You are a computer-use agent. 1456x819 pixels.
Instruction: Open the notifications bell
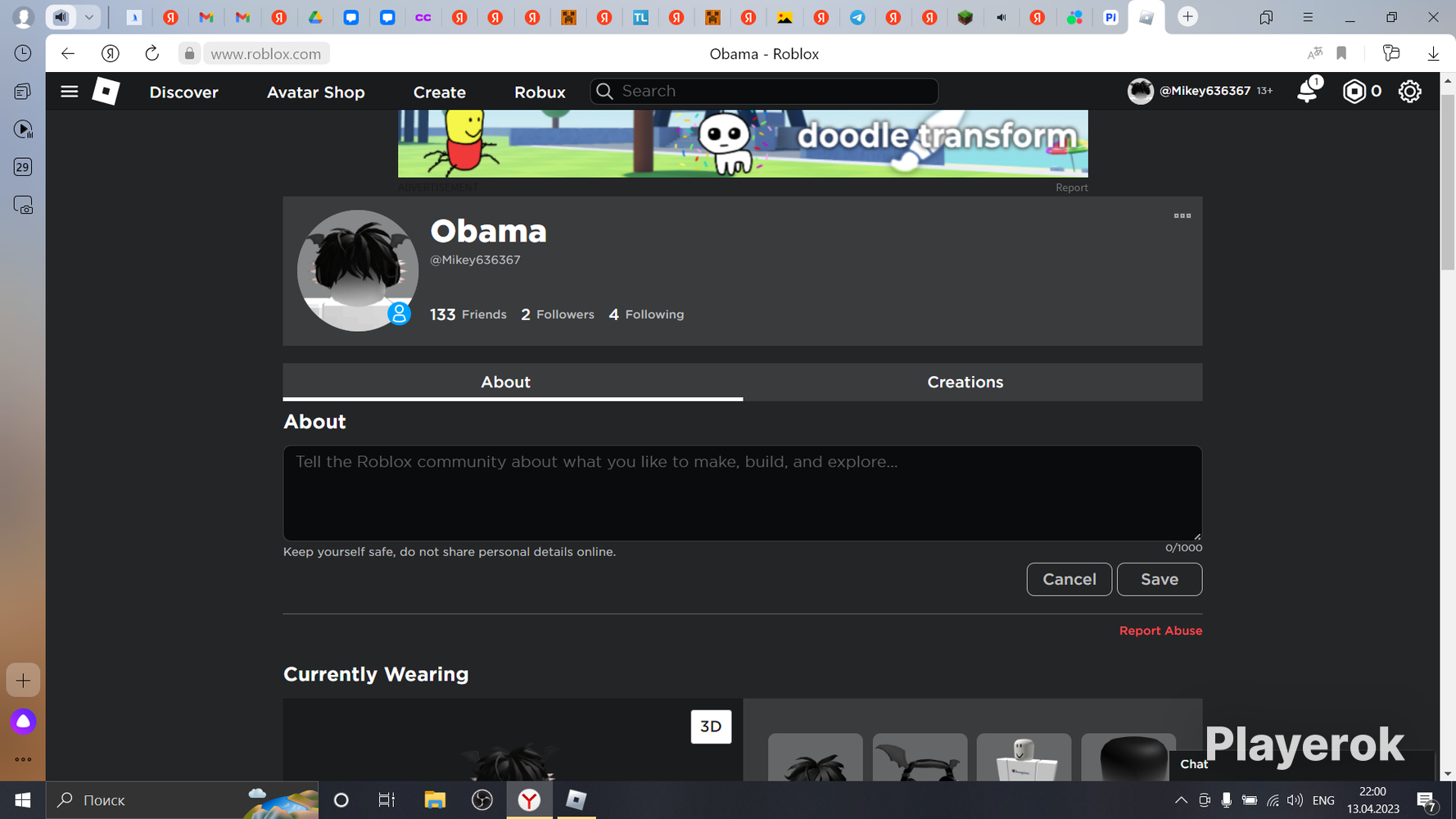(1308, 91)
